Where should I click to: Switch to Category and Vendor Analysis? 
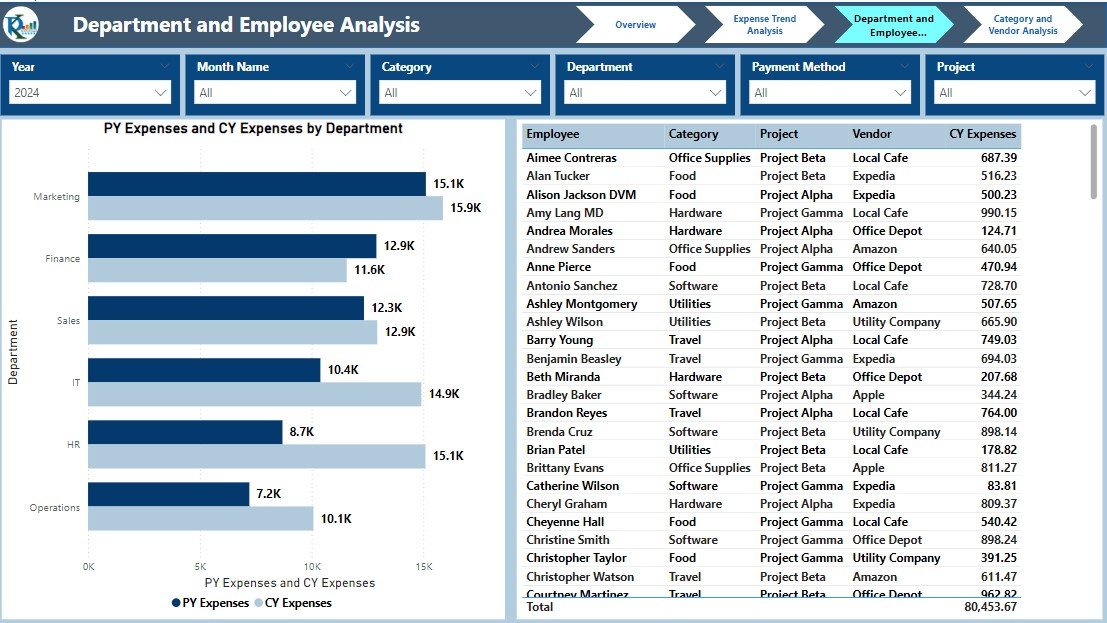click(1022, 23)
